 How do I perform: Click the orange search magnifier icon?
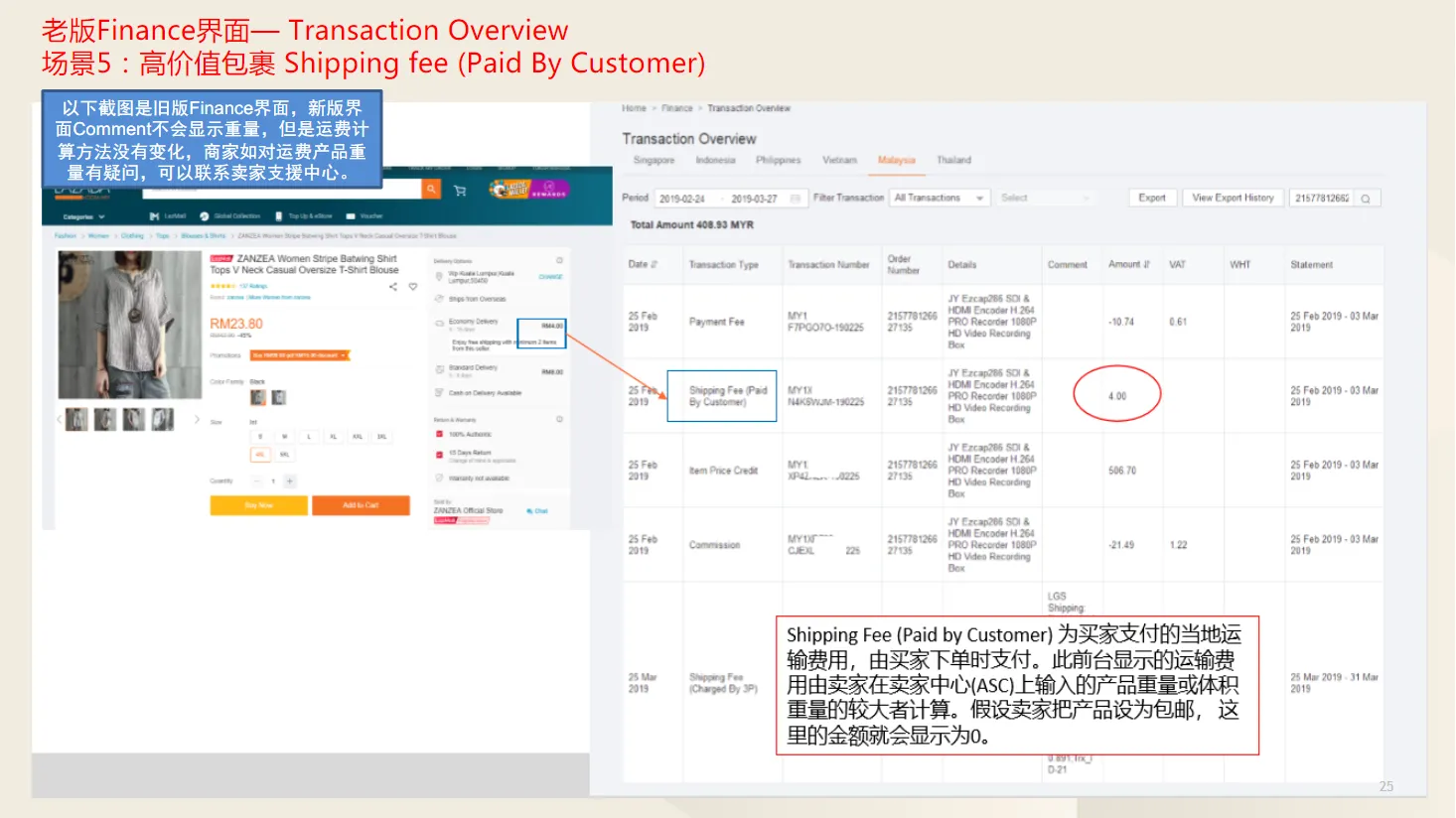tap(431, 190)
